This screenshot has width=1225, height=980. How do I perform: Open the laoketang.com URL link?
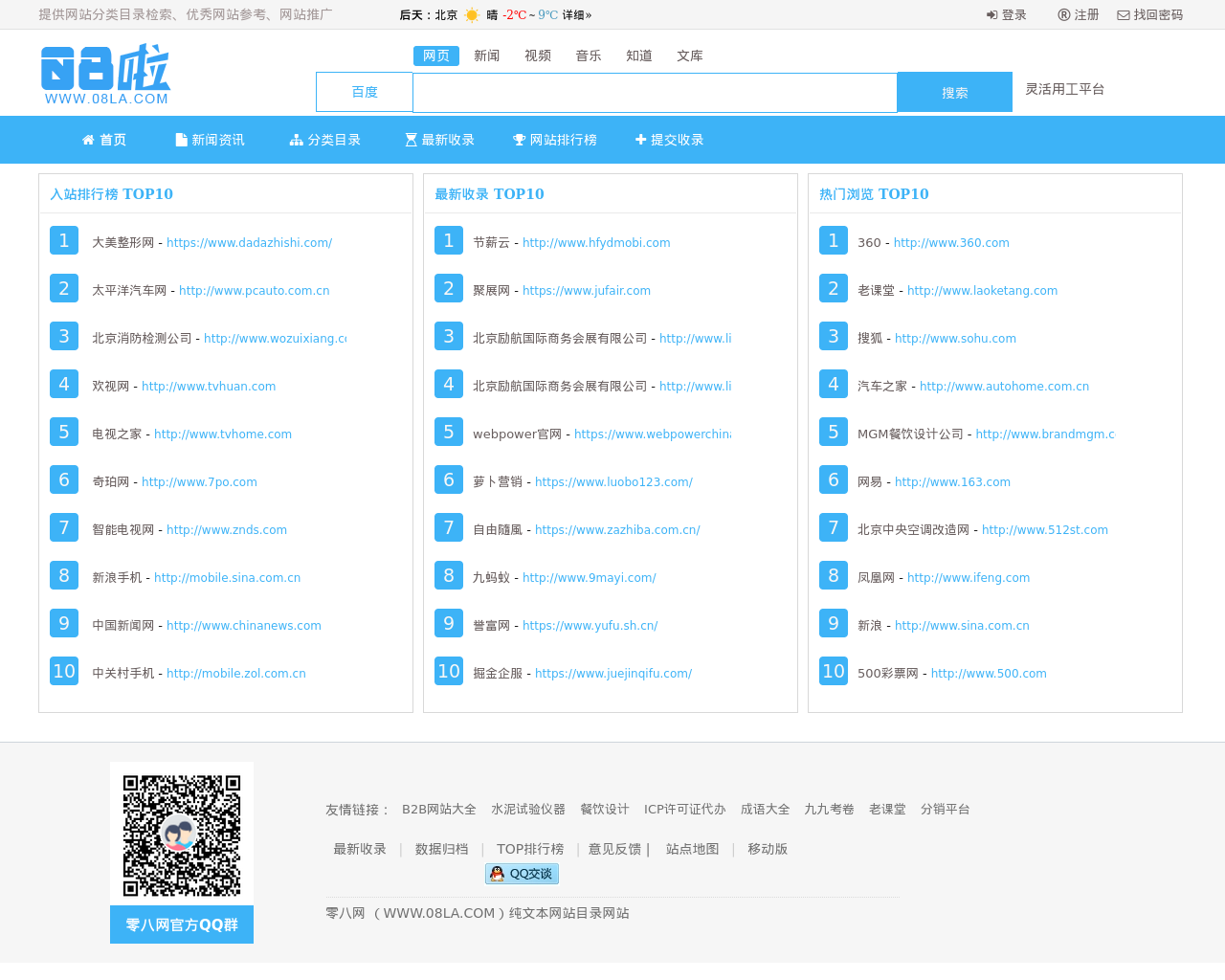point(982,291)
